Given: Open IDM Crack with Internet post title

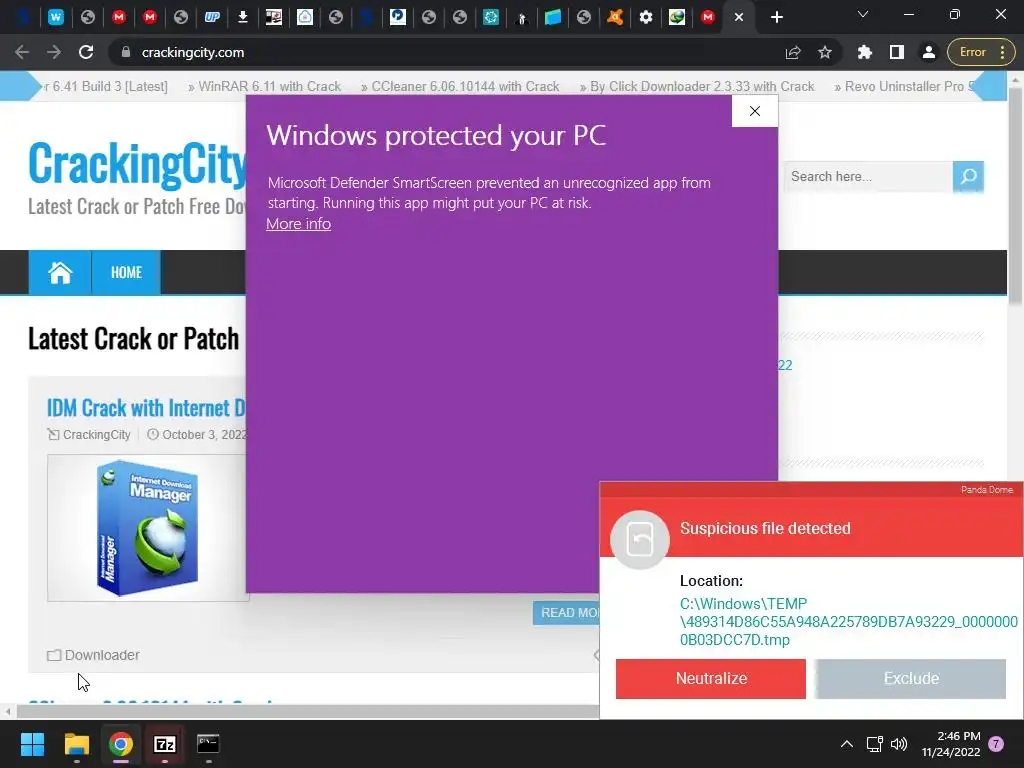Looking at the screenshot, I should 146,408.
